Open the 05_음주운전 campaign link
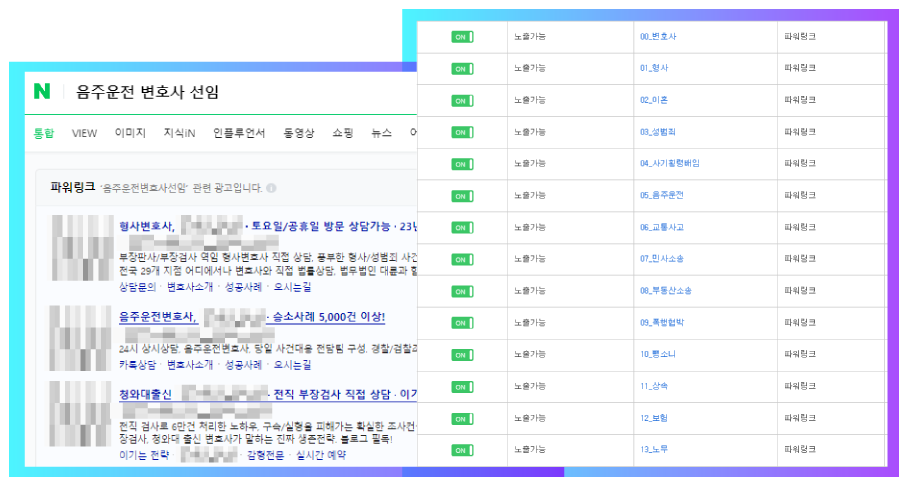The image size is (908, 486). [x=661, y=195]
